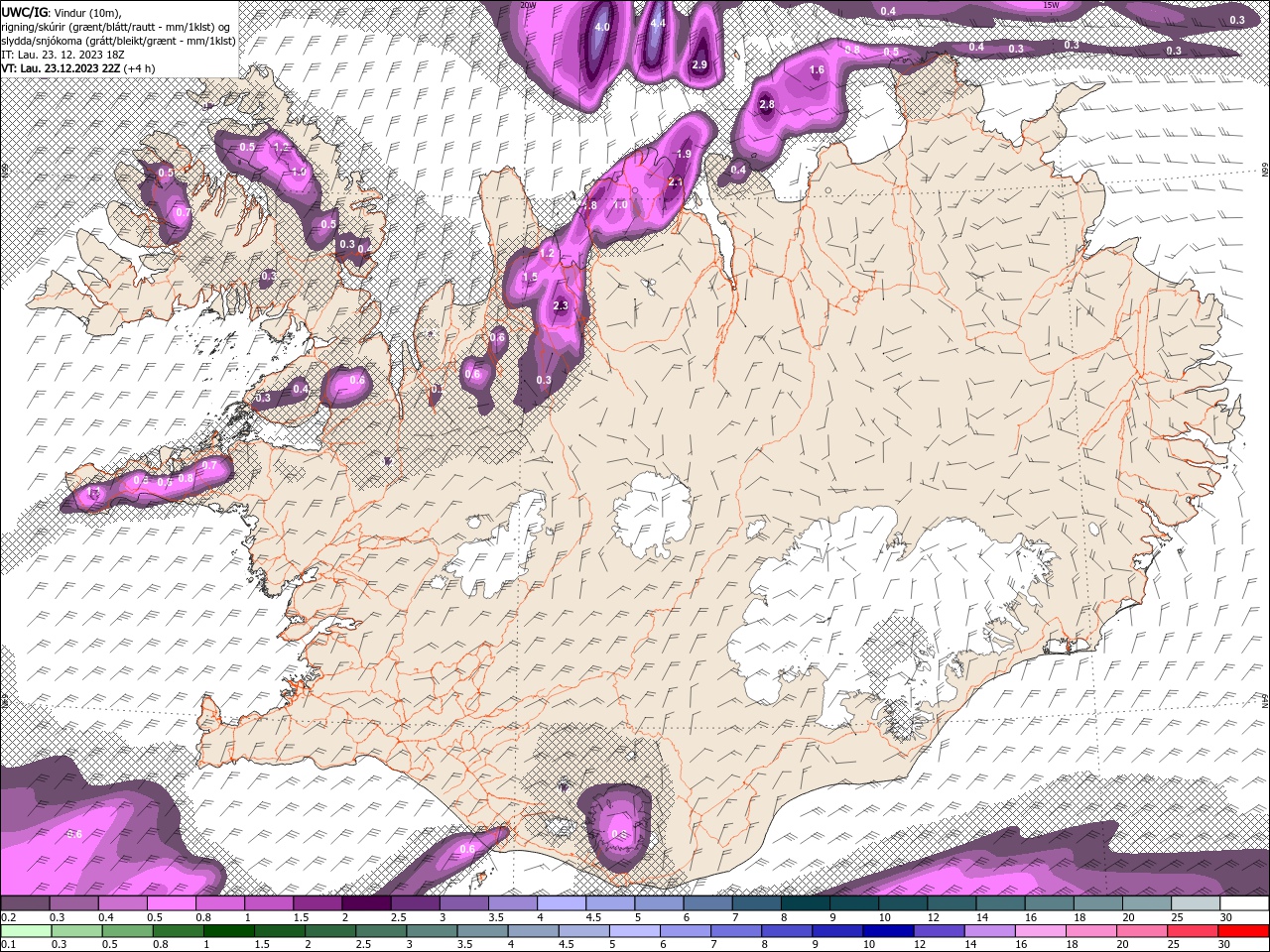
Task: Pick the dark green swatch between 1 and 1.5, lower legend
Action: [x=229, y=931]
